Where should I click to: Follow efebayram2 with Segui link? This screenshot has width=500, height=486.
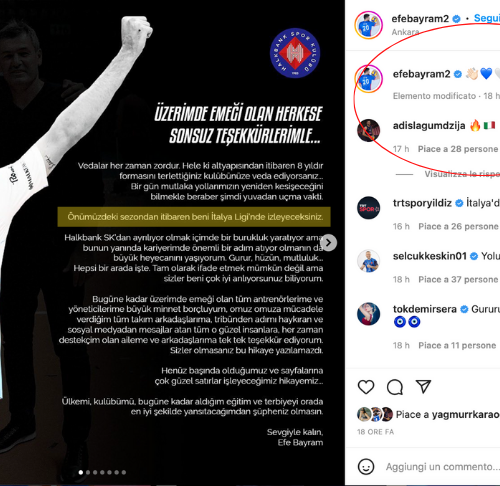[487, 18]
